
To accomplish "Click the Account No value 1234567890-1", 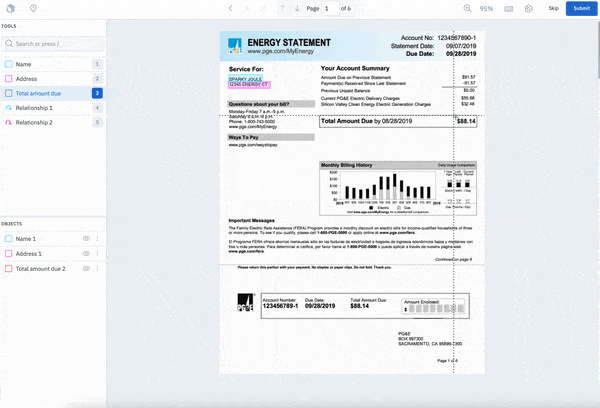I will pos(457,38).
